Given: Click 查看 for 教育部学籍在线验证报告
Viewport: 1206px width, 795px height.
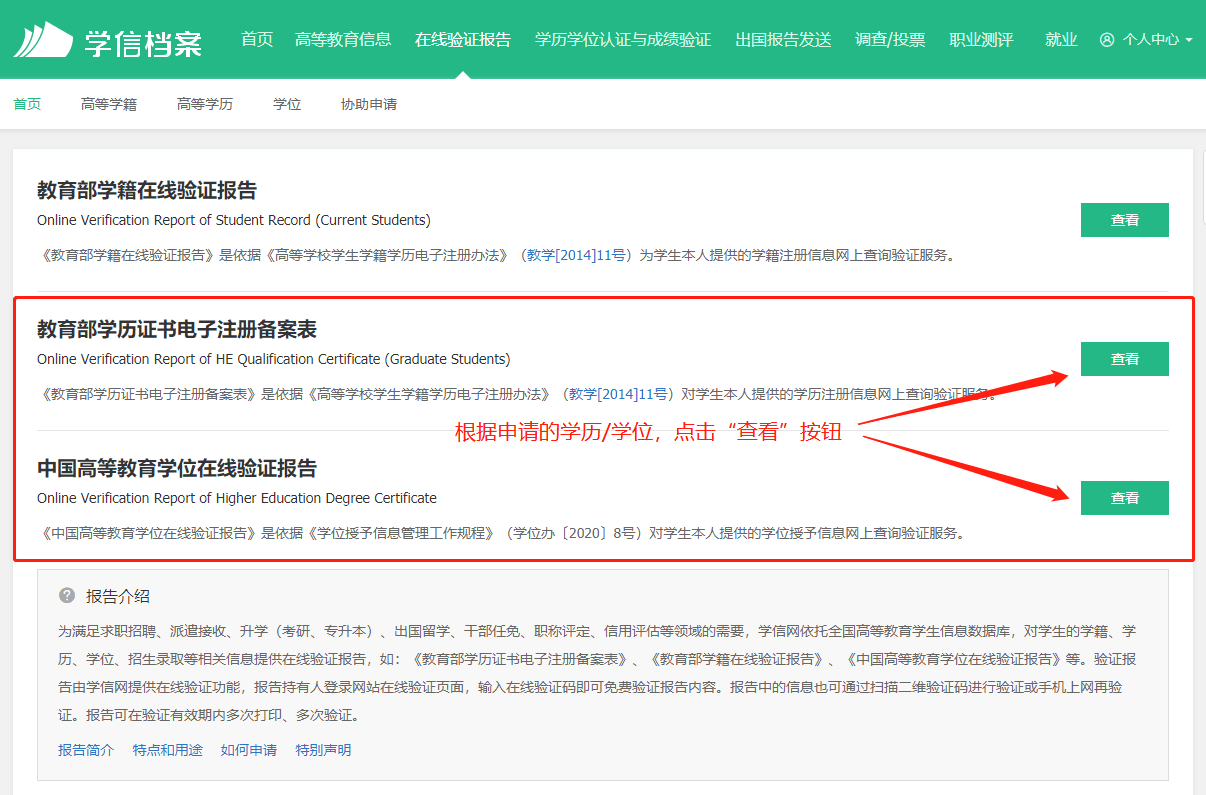Looking at the screenshot, I should (1124, 219).
